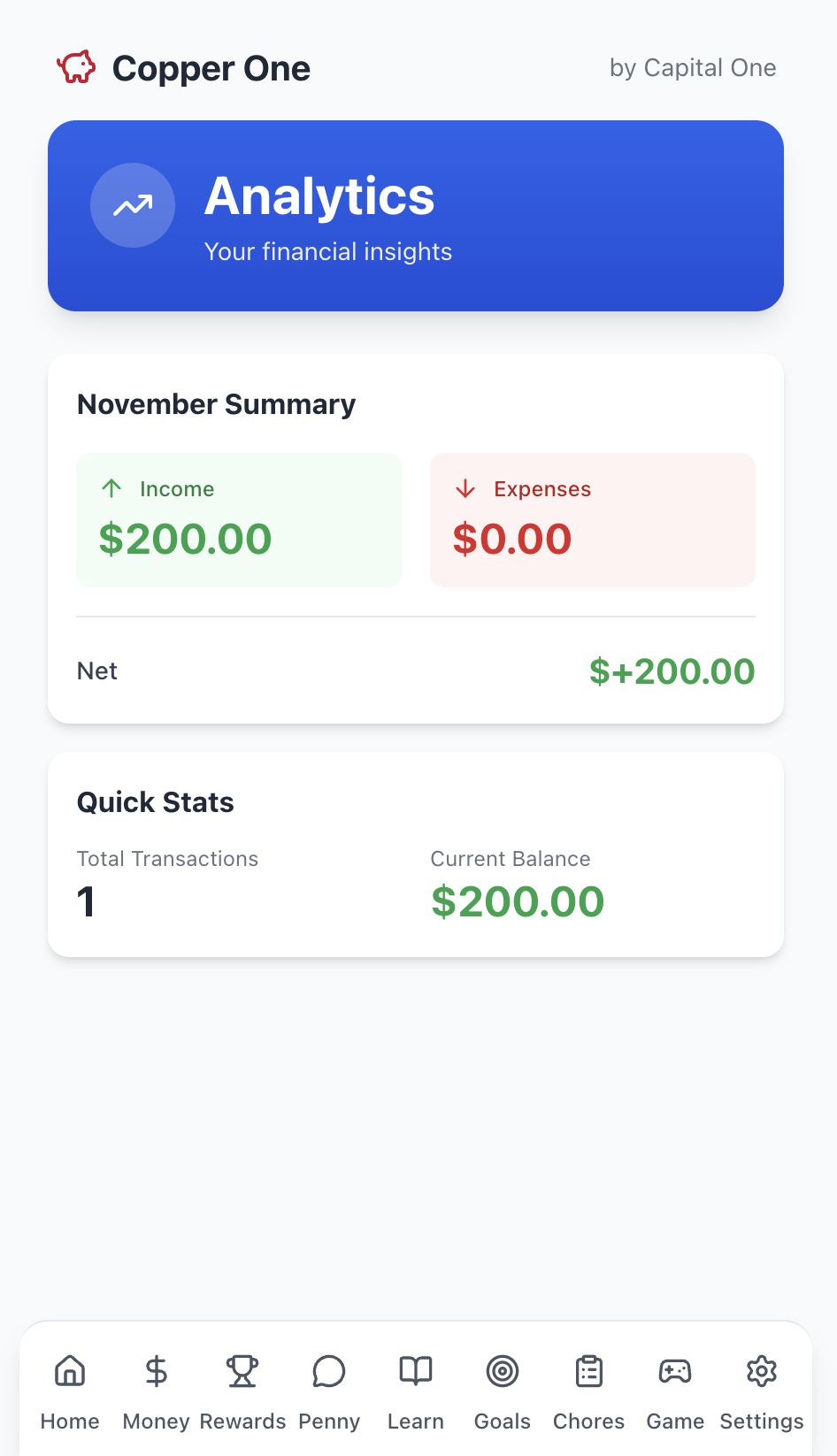Image resolution: width=837 pixels, height=1456 pixels.
Task: Click the by Capital One link
Action: [x=693, y=67]
